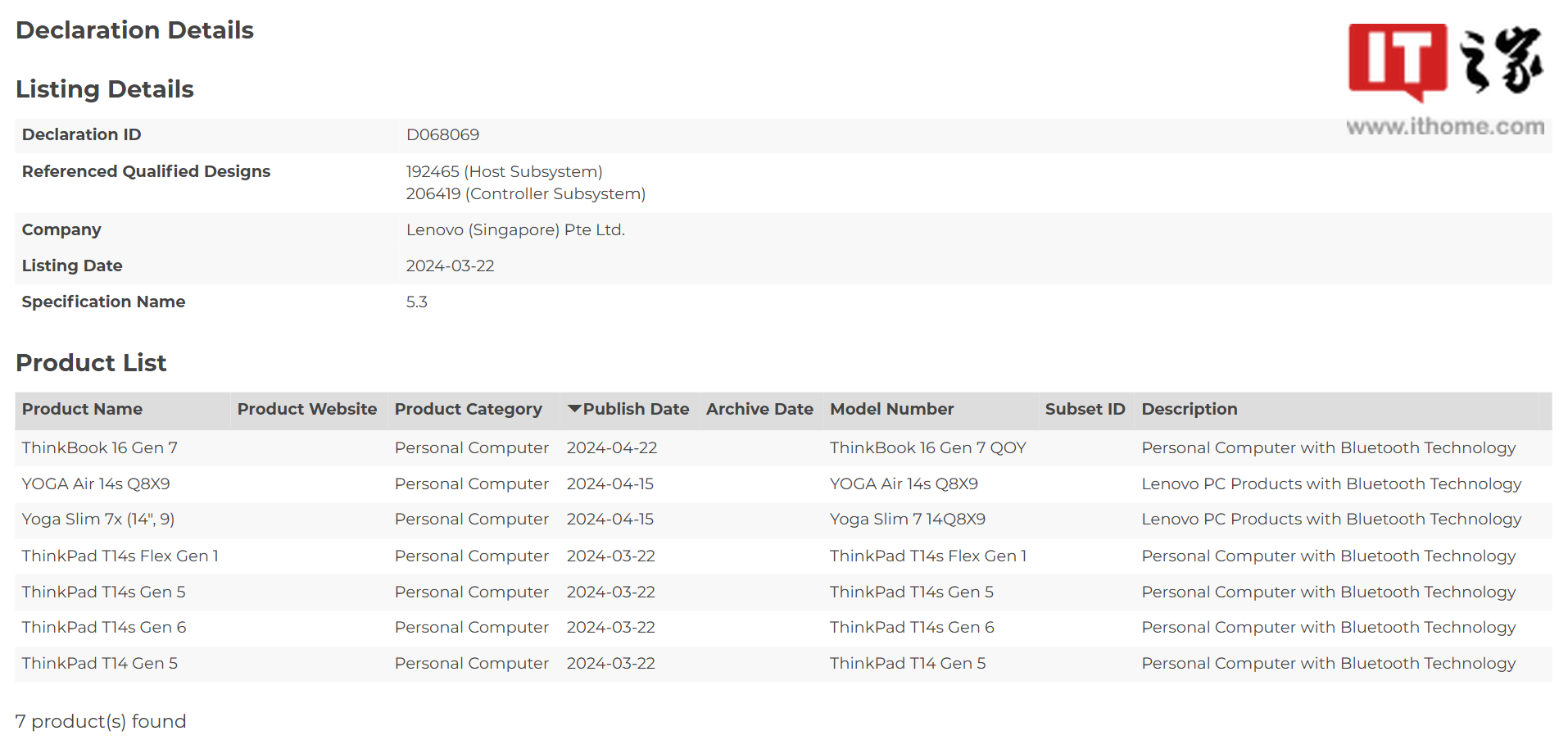The height and width of the screenshot is (749, 1568).
Task: Click the Publish Date sort arrow
Action: (x=574, y=409)
